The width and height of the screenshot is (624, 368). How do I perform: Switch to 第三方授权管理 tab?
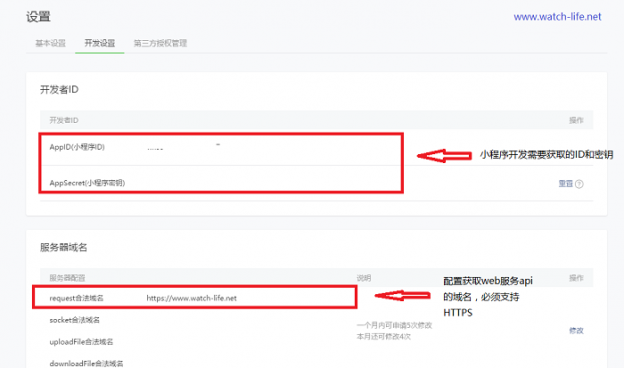(160, 43)
